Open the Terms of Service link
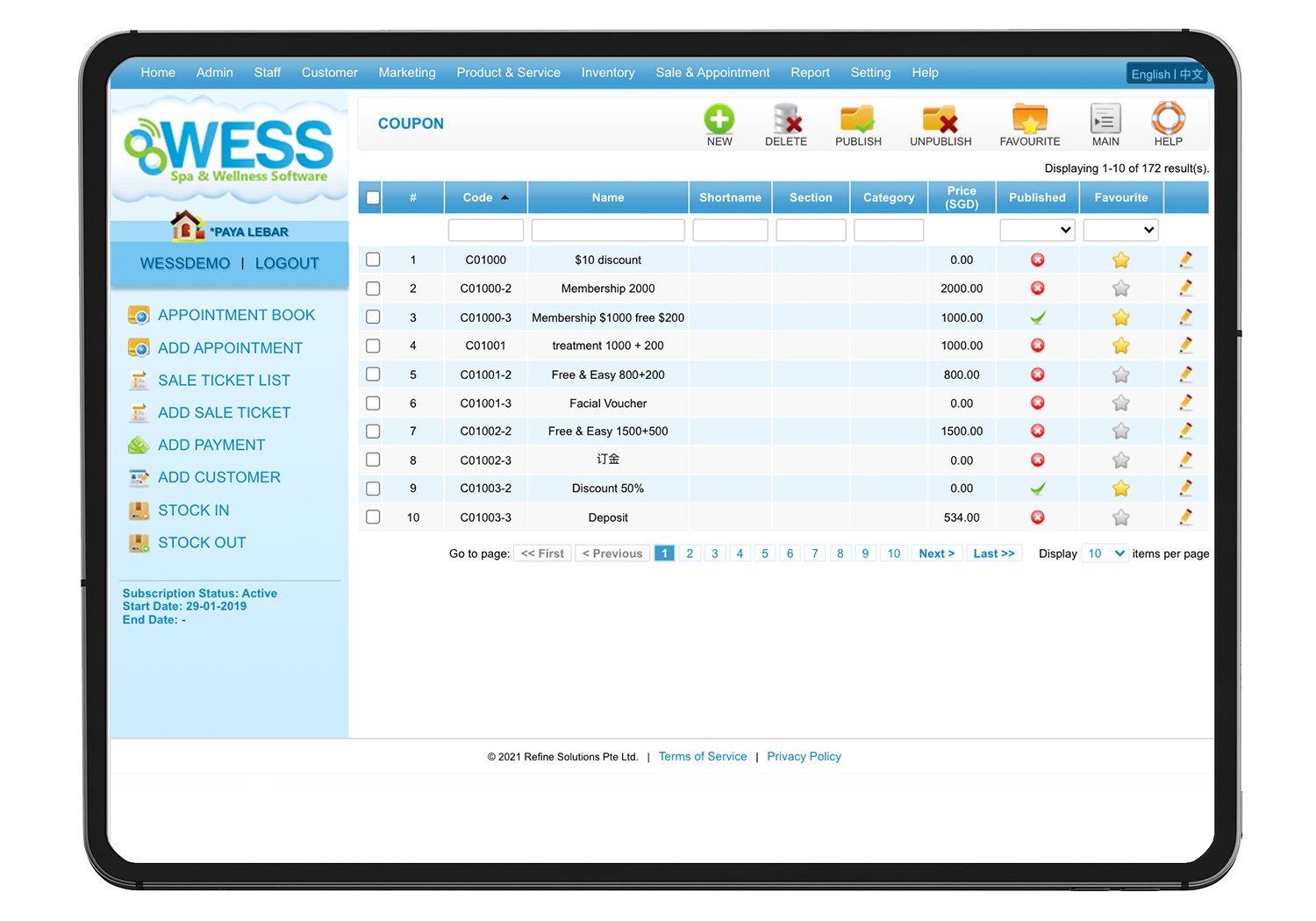The height and width of the screenshot is (921, 1316). coord(702,756)
